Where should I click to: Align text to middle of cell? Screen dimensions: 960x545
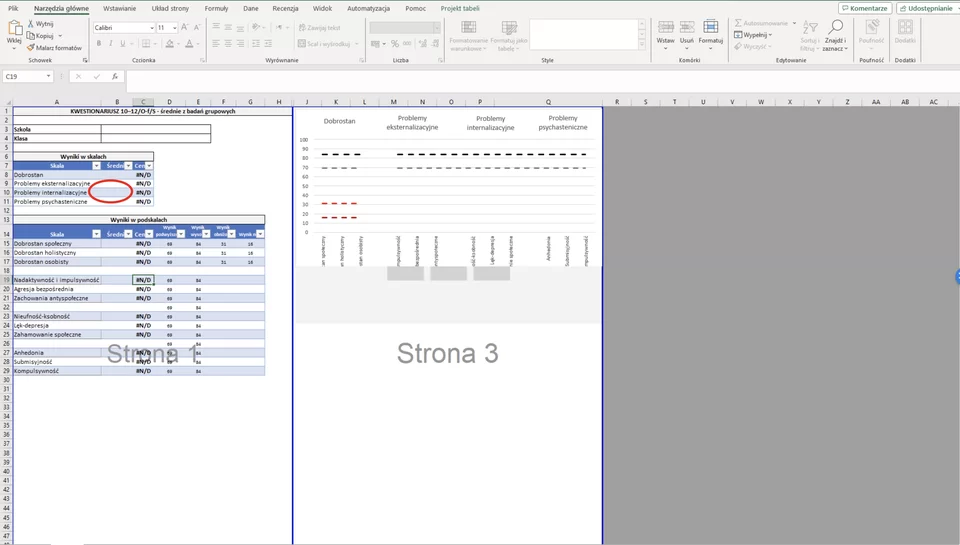[228, 28]
